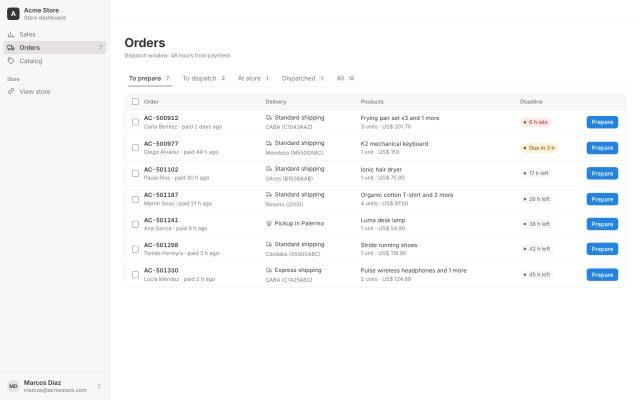This screenshot has width=640, height=400.
Task: Click the 38 h left deadline badge
Action: click(536, 224)
